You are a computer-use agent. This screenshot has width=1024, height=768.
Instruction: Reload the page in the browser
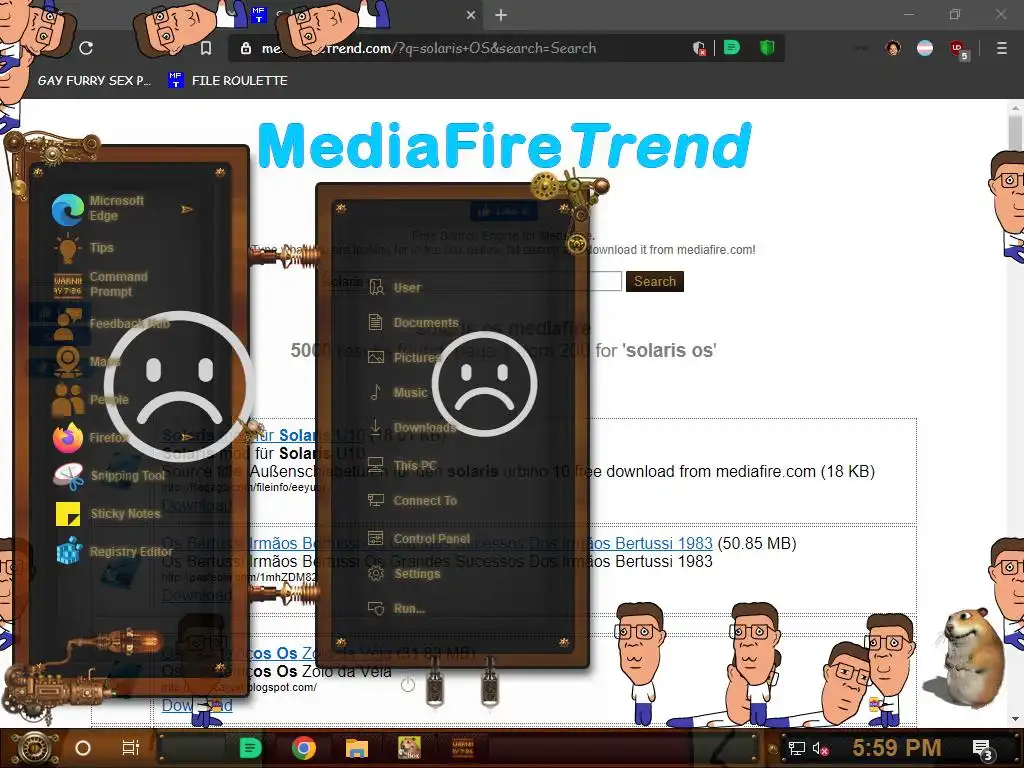tap(86, 48)
